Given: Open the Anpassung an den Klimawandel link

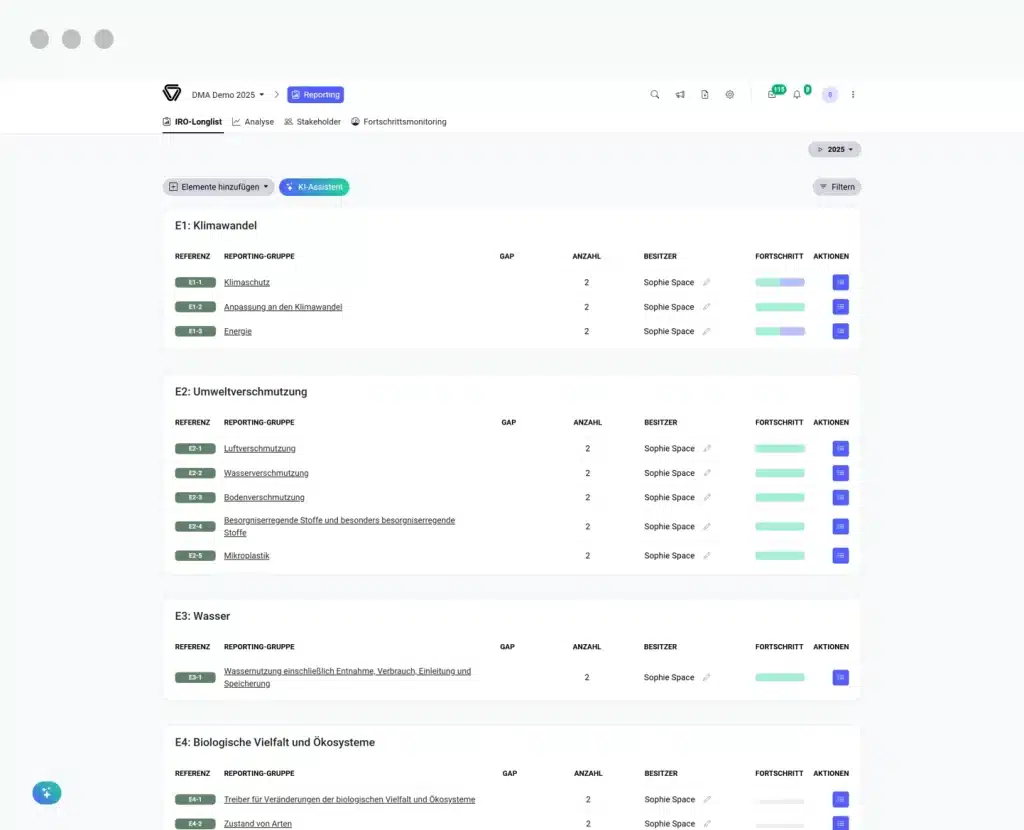Looking at the screenshot, I should click(283, 307).
